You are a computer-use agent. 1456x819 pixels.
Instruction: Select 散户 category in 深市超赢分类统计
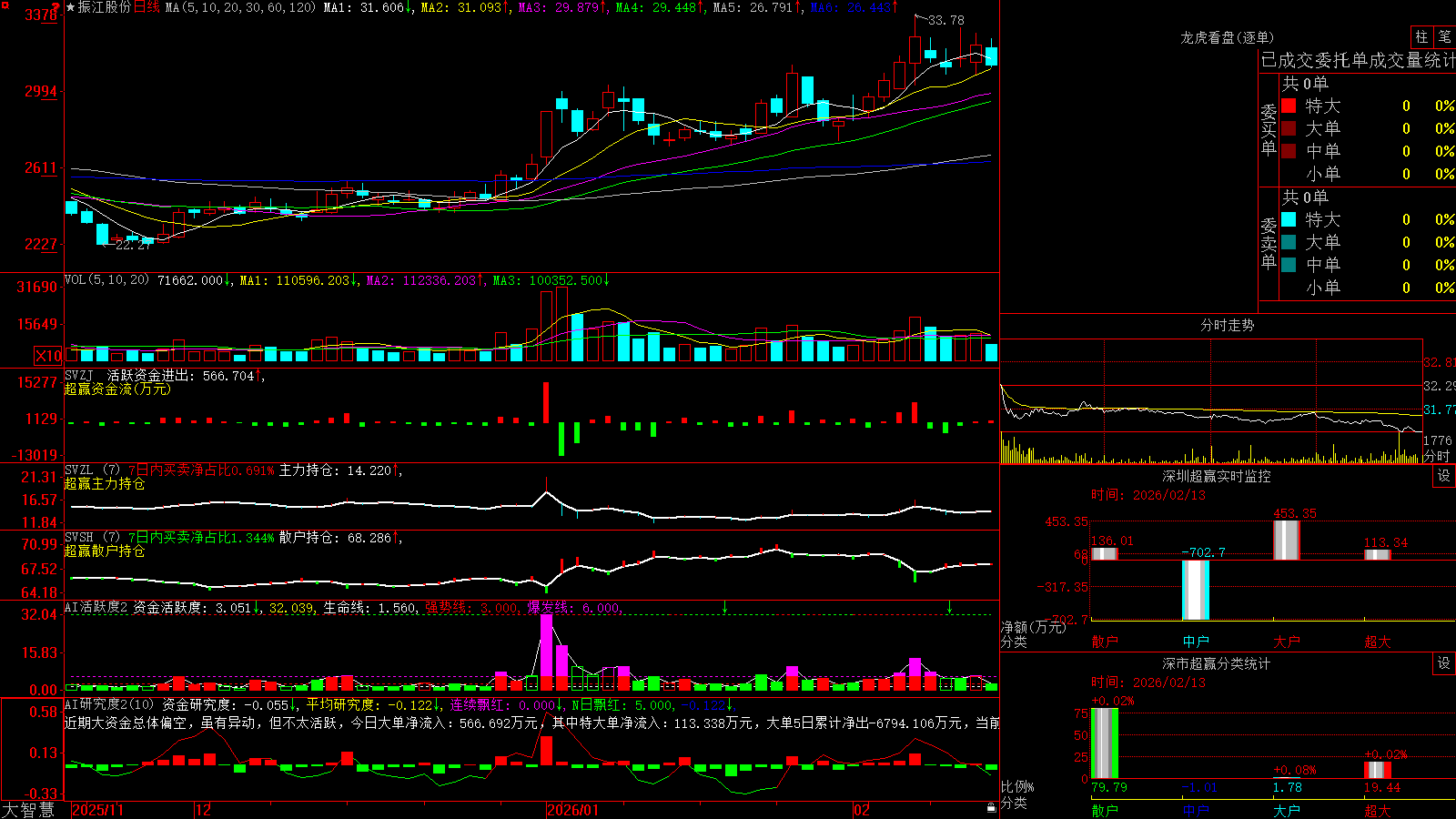tap(1105, 810)
